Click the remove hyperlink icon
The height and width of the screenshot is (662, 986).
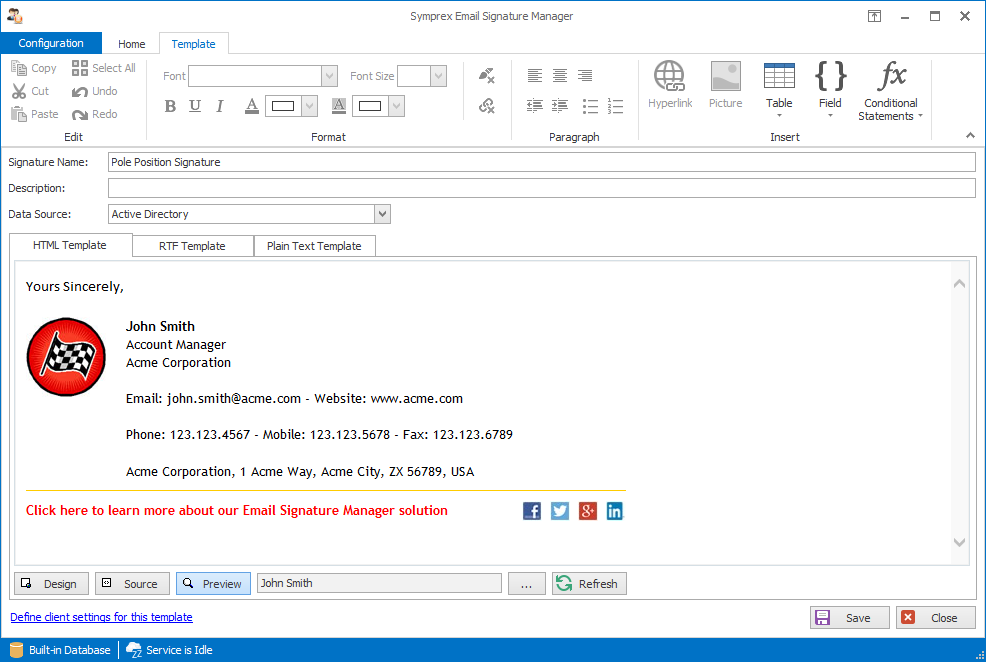pyautogui.click(x=487, y=106)
